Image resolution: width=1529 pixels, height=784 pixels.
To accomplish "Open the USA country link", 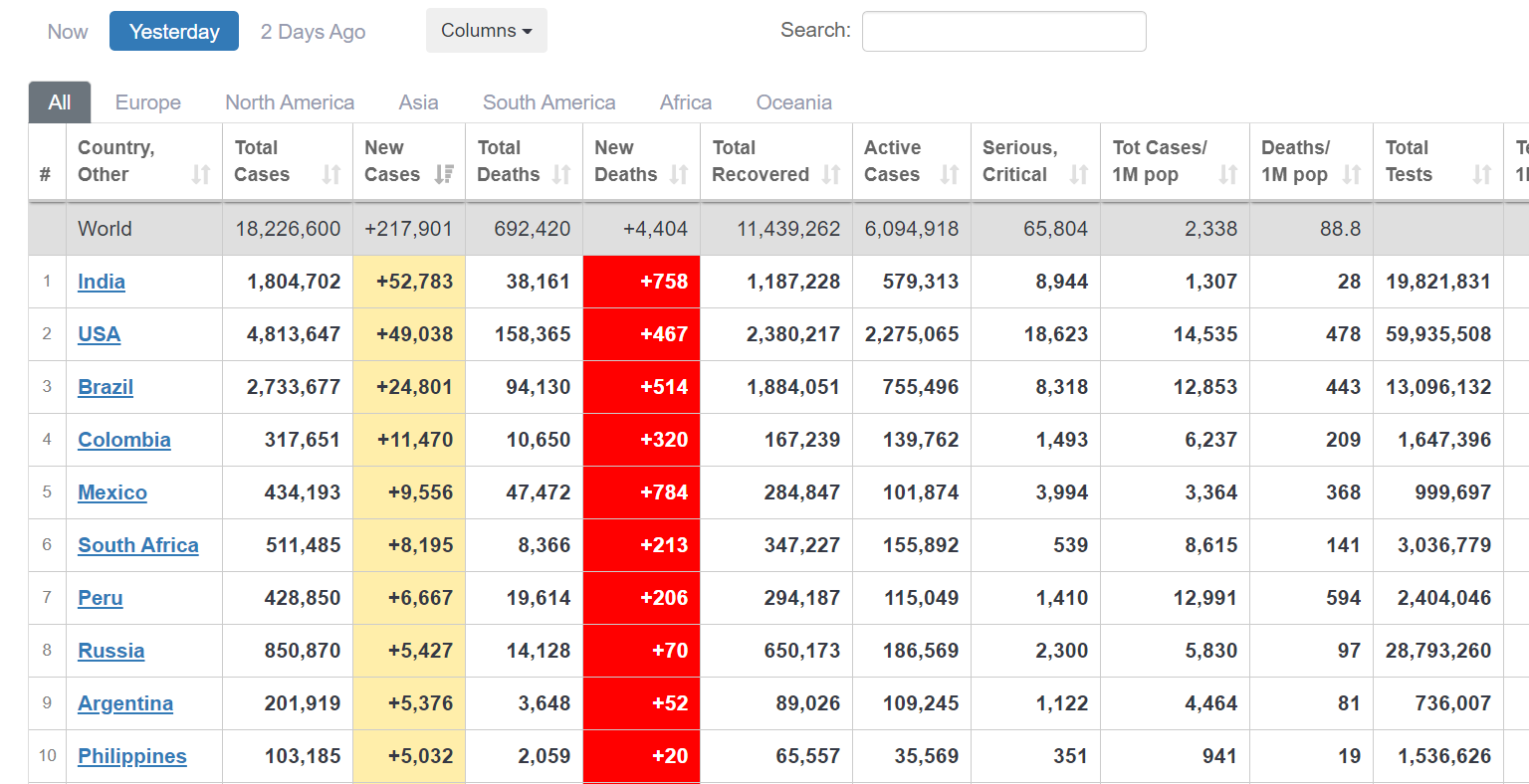I will pos(100,334).
